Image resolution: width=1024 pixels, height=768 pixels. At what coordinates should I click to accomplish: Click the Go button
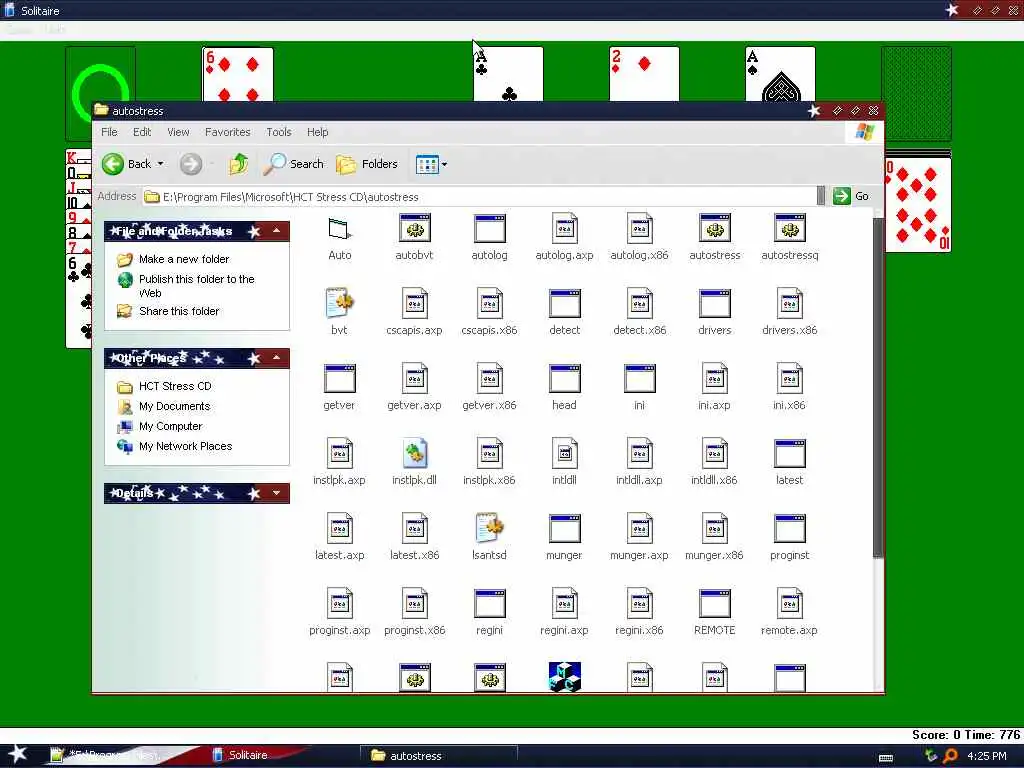click(x=852, y=196)
